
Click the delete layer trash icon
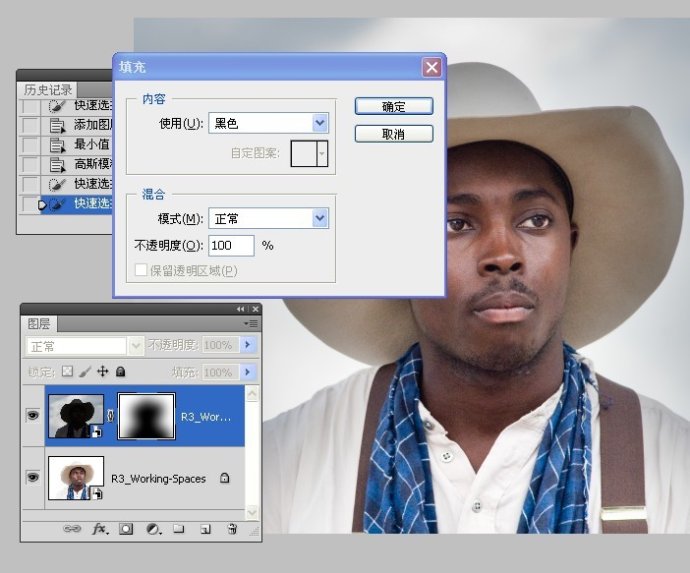coord(232,529)
